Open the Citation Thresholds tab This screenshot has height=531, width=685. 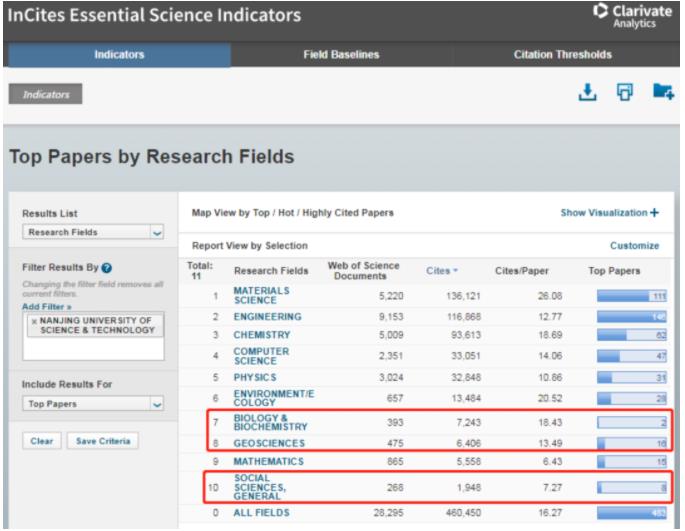[x=569, y=54]
